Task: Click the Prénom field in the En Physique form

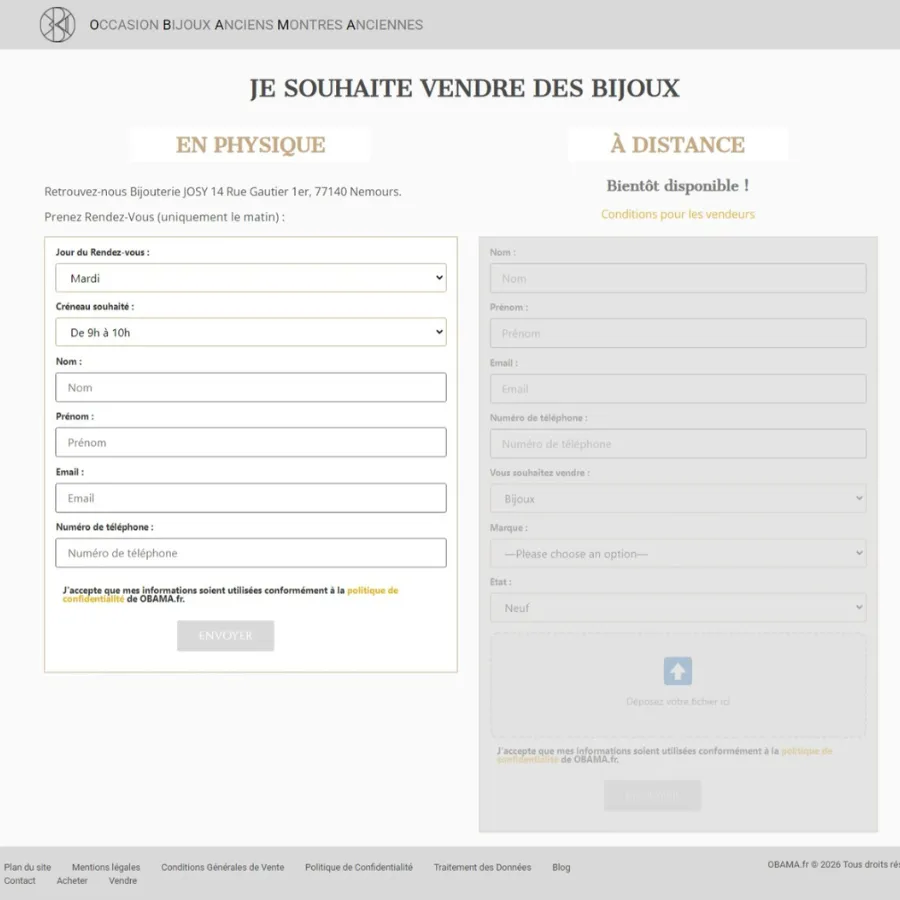Action: (250, 442)
